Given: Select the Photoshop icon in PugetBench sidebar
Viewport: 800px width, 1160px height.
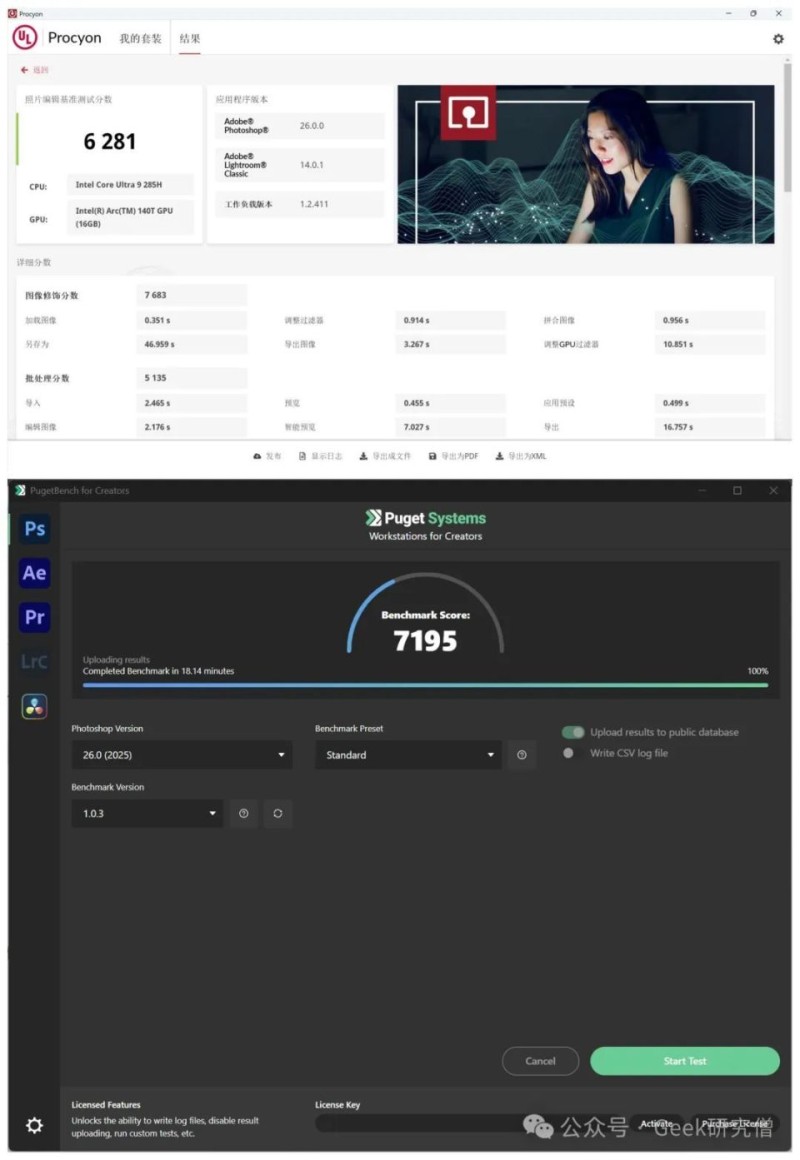Looking at the screenshot, I should [34, 529].
